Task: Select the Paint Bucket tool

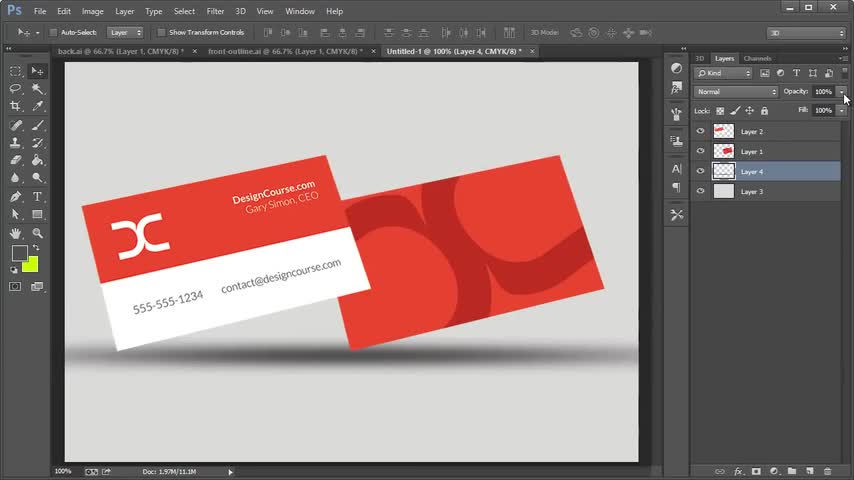Action: pyautogui.click(x=37, y=160)
